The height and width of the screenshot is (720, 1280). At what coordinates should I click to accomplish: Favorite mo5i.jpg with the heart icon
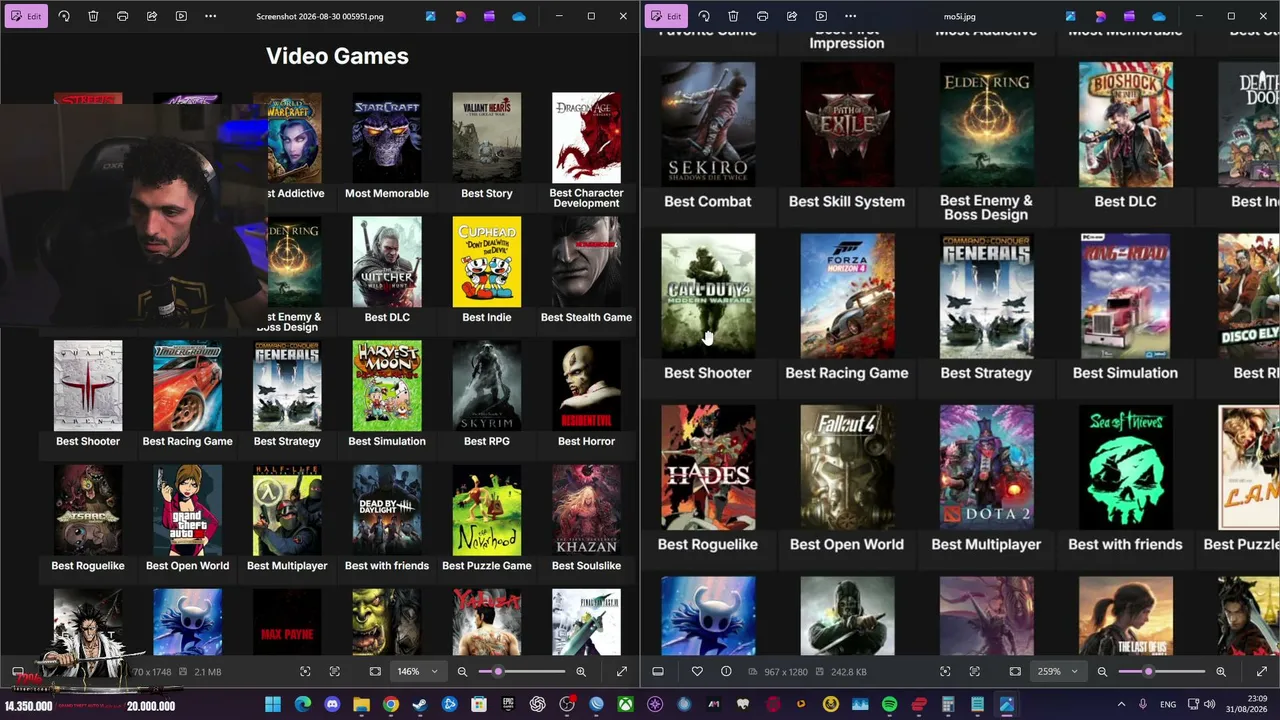pyautogui.click(x=697, y=672)
